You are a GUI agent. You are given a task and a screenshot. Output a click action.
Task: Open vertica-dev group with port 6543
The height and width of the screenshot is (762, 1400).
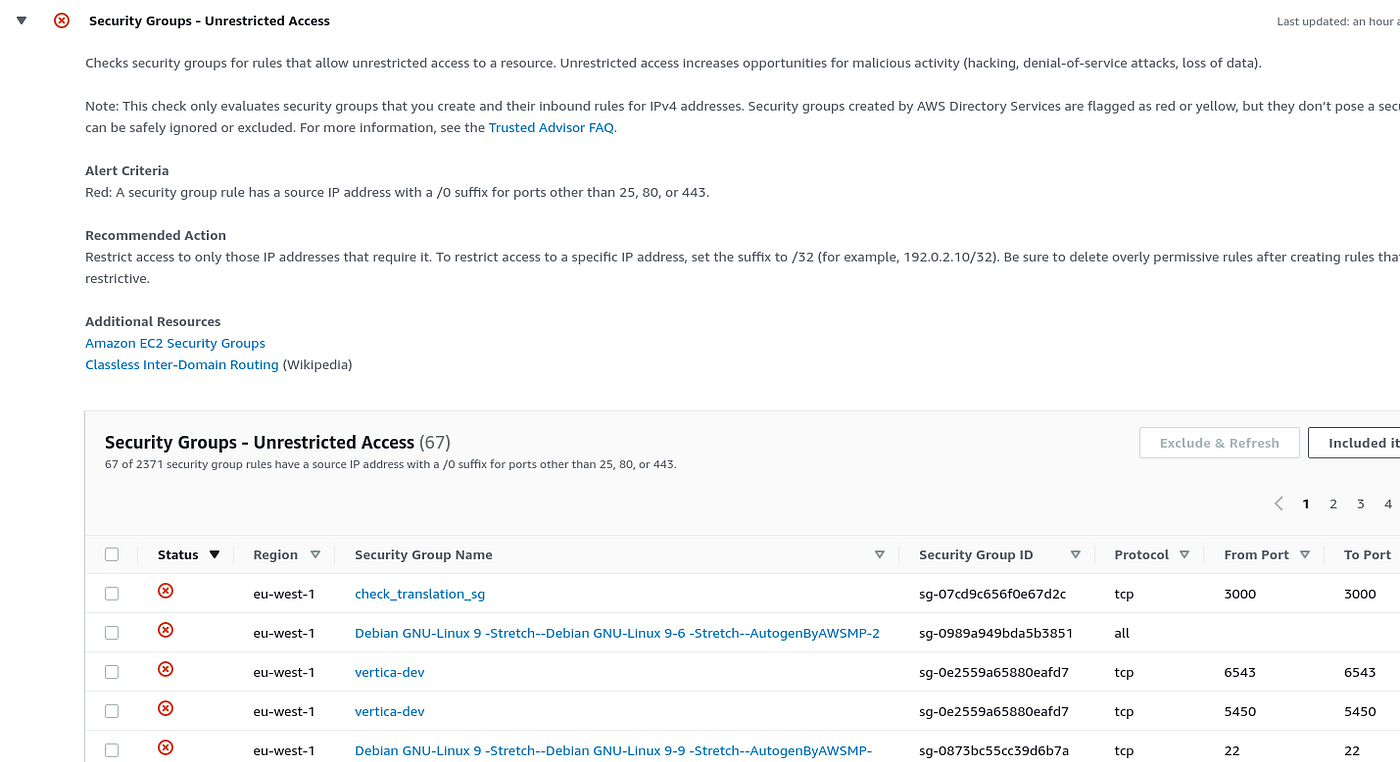click(390, 672)
